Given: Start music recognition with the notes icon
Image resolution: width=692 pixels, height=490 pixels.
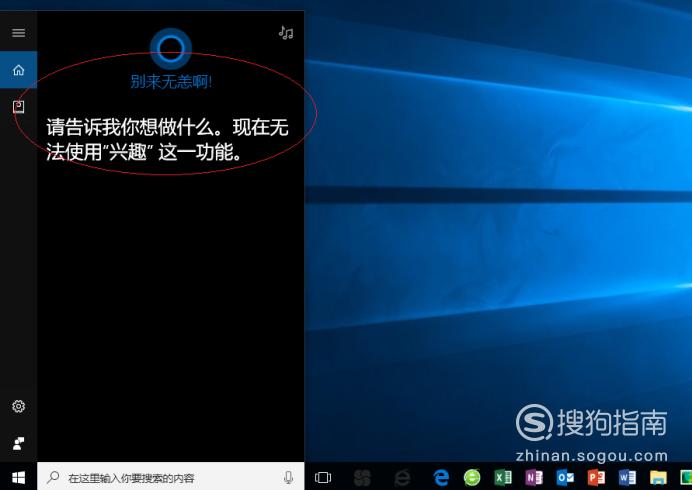Looking at the screenshot, I should pyautogui.click(x=286, y=33).
